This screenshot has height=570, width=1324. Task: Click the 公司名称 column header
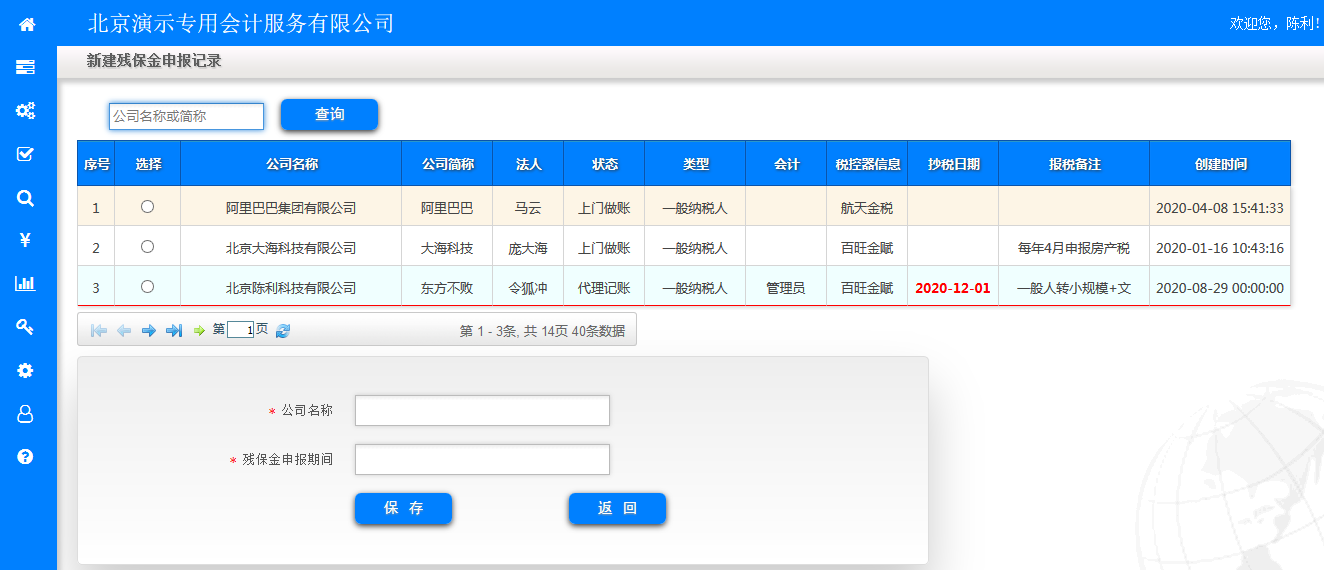pyautogui.click(x=291, y=164)
